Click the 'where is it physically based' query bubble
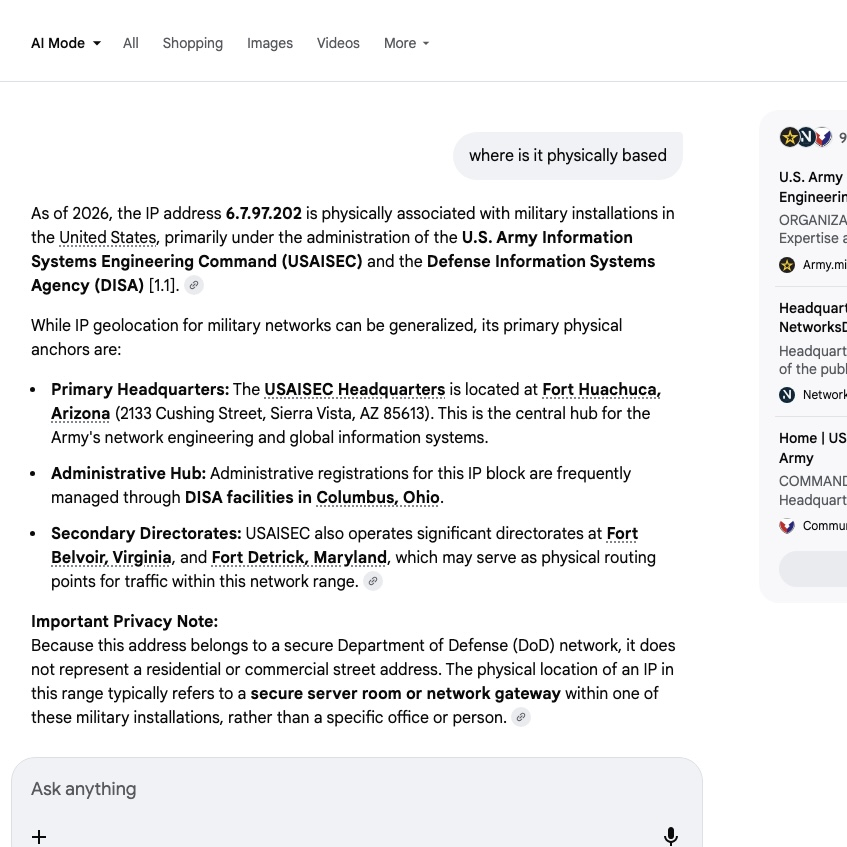The image size is (847, 847). pyautogui.click(x=568, y=156)
